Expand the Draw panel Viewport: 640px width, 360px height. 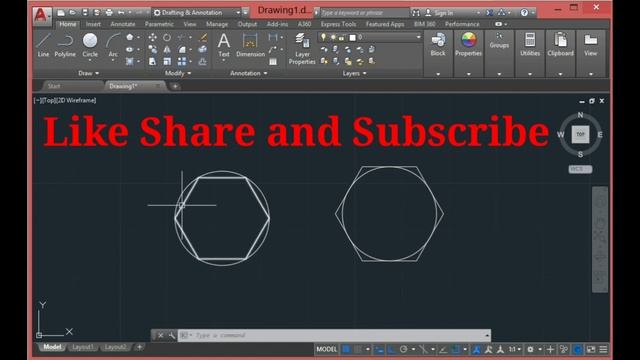click(x=89, y=73)
